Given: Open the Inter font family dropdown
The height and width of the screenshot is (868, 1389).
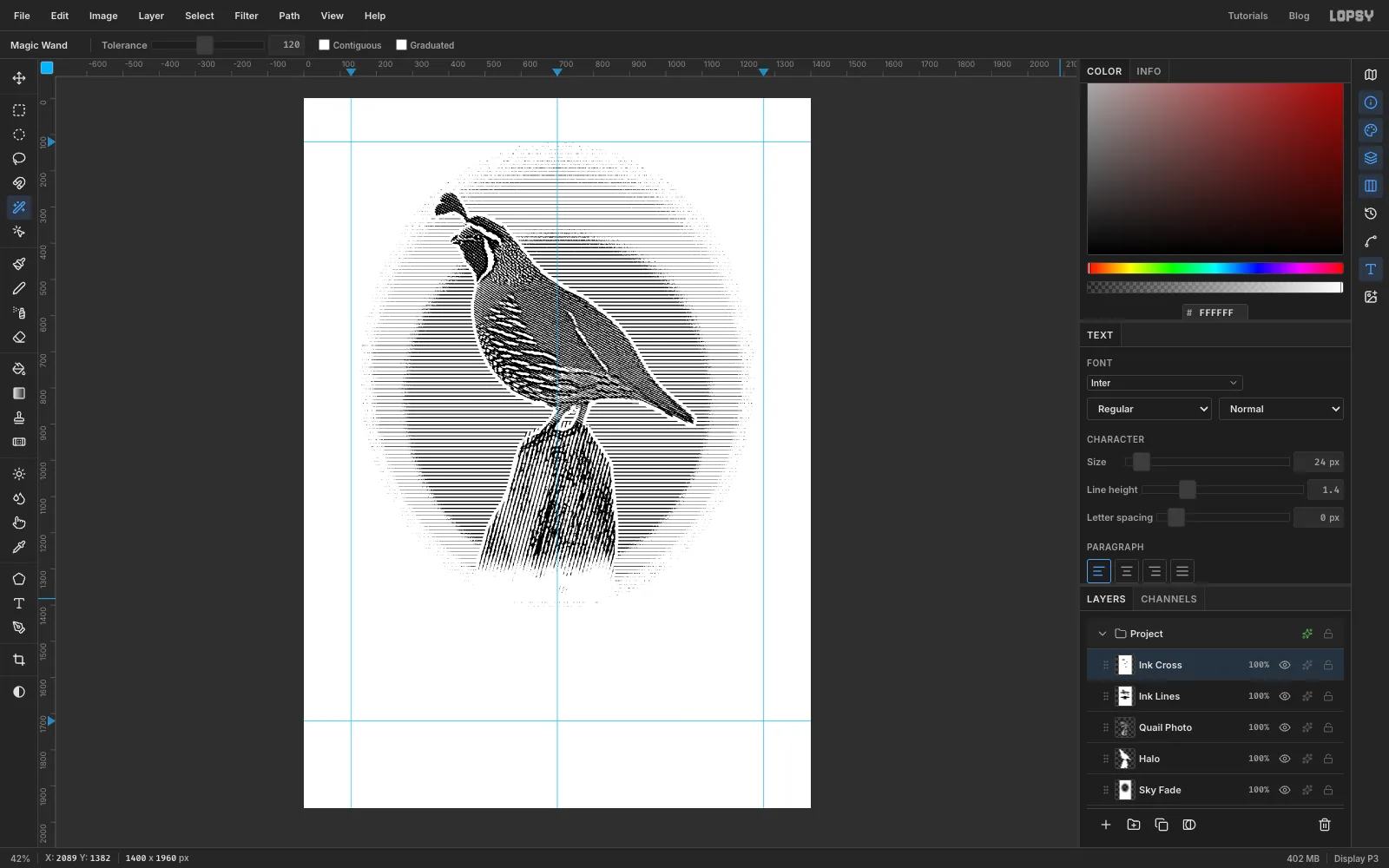Looking at the screenshot, I should pos(1164,383).
